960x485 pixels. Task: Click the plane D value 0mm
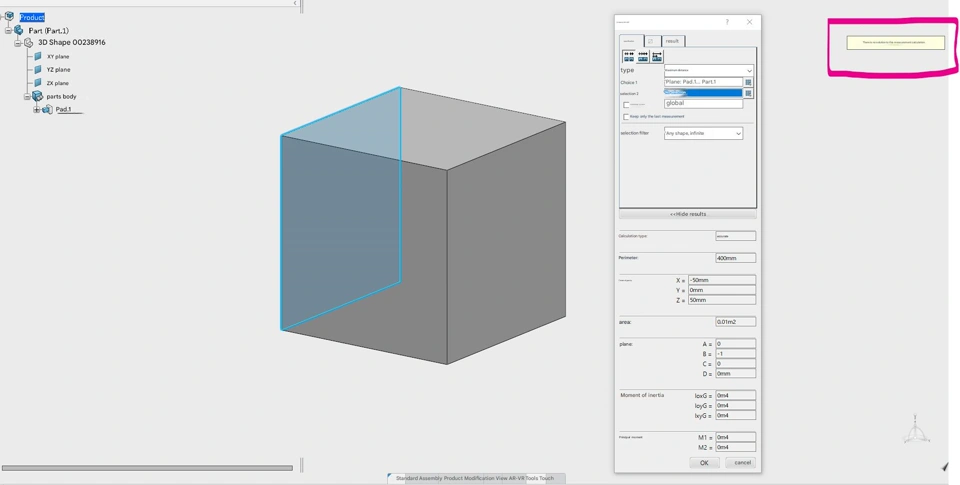point(735,374)
